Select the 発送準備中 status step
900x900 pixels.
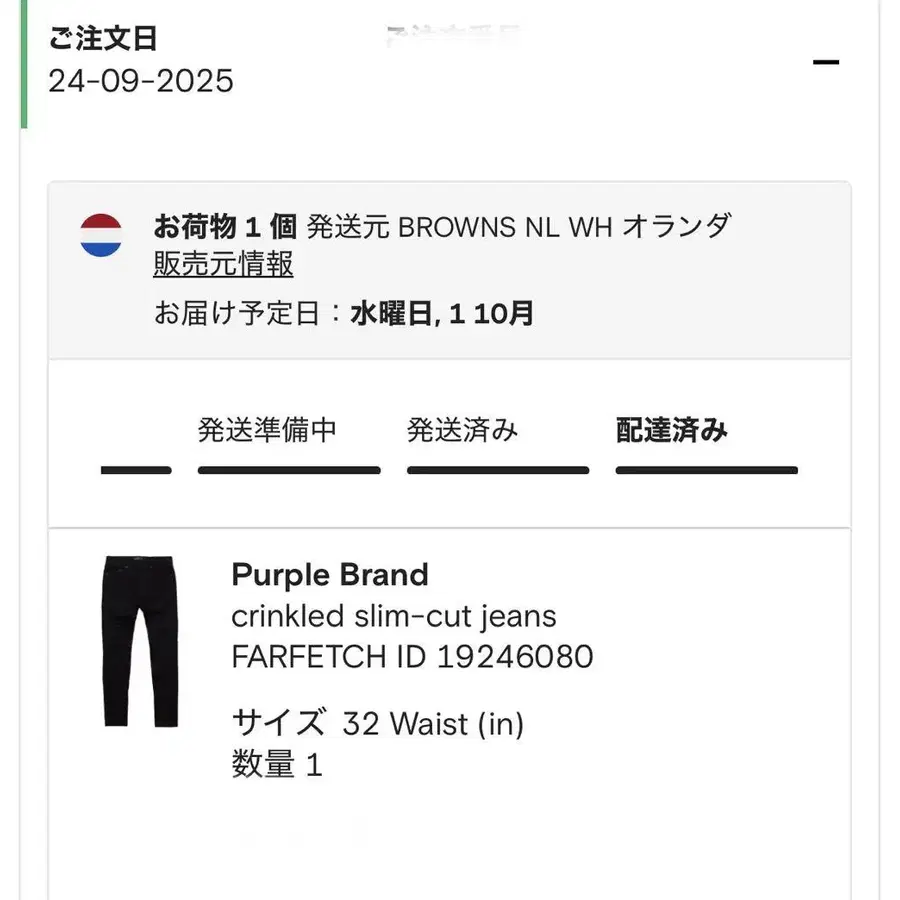267,431
